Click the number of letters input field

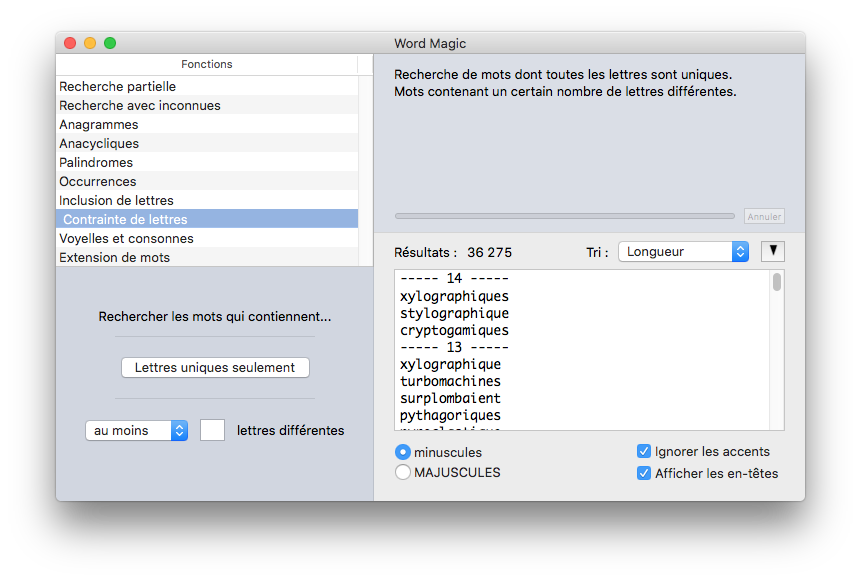(x=212, y=430)
